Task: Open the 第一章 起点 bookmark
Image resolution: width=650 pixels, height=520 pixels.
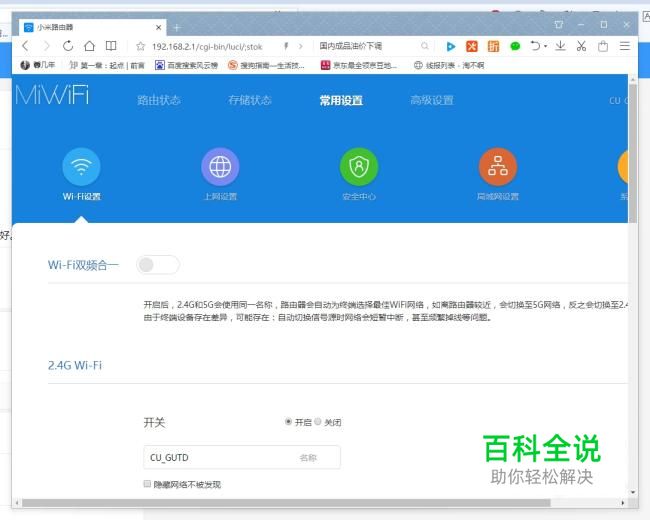Action: click(x=107, y=65)
